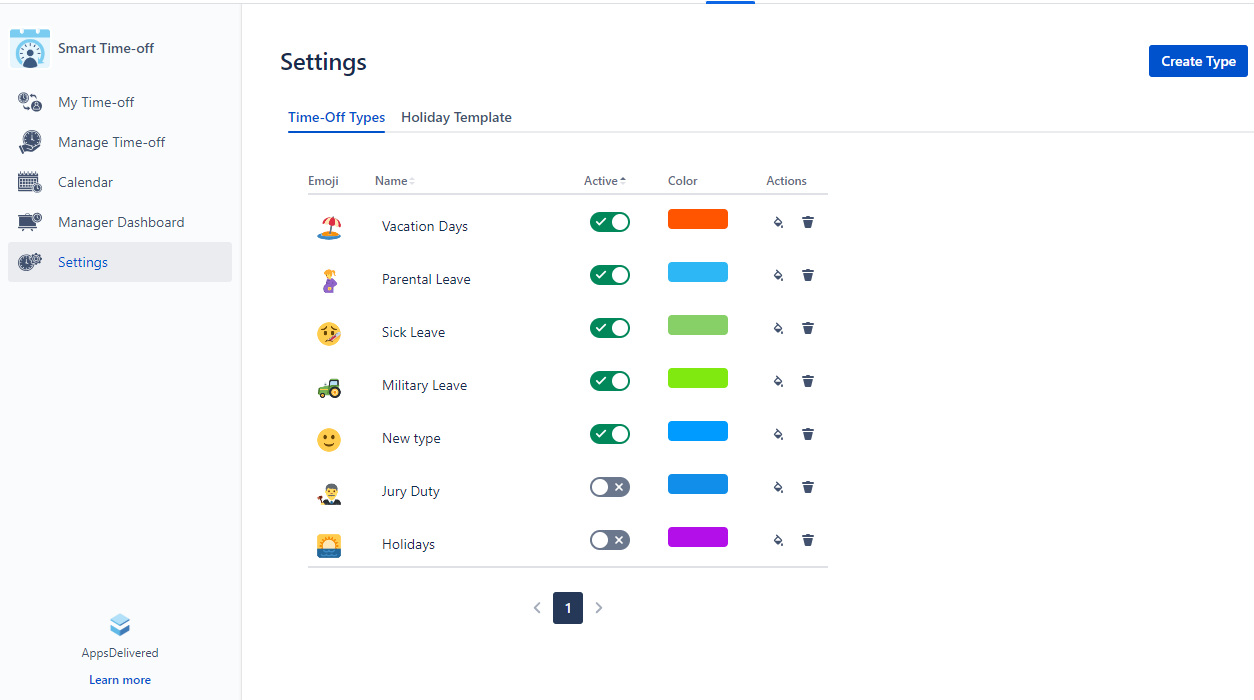Go to next page with right chevron
The image size is (1254, 700).
(x=599, y=608)
